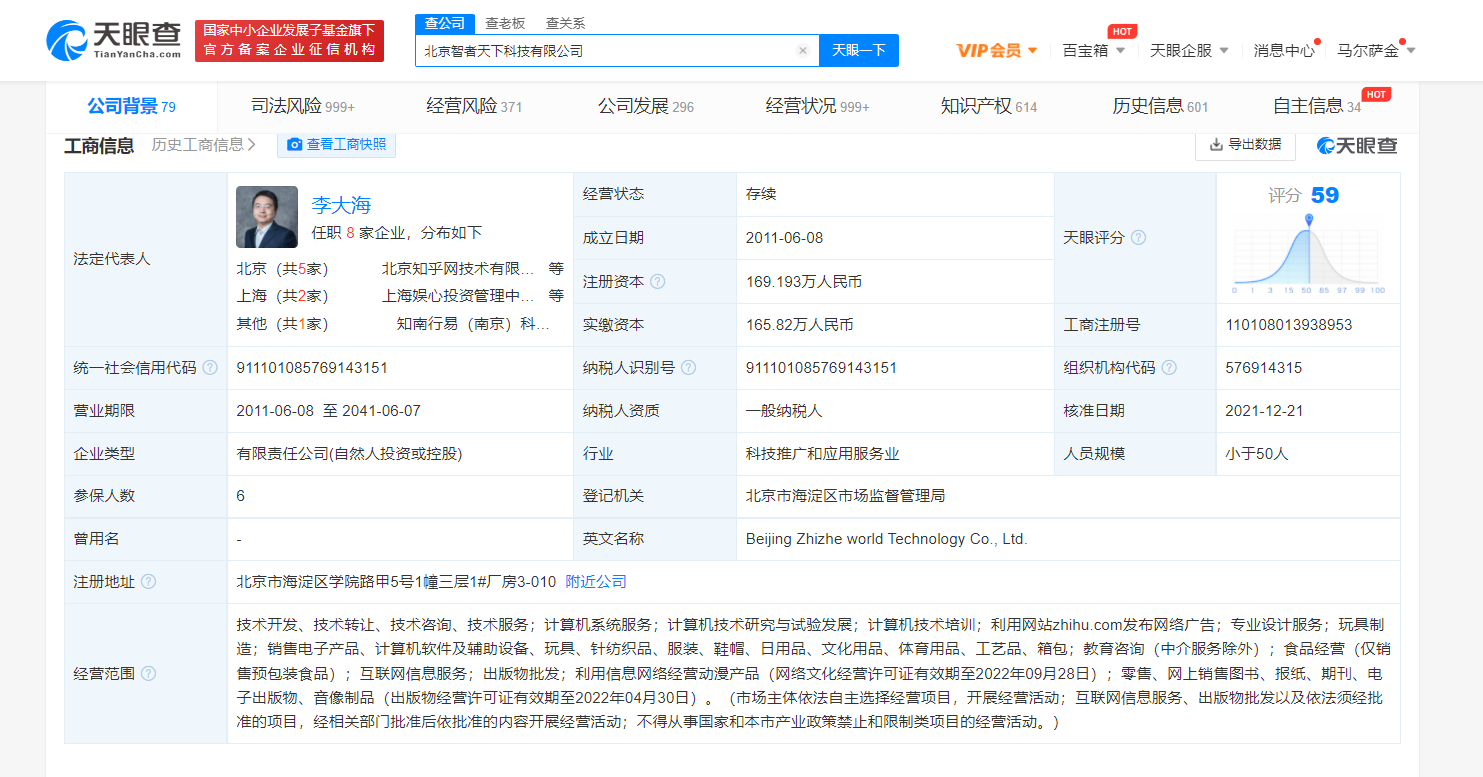Click 注册资本 value 169.193万人民币

(x=804, y=282)
